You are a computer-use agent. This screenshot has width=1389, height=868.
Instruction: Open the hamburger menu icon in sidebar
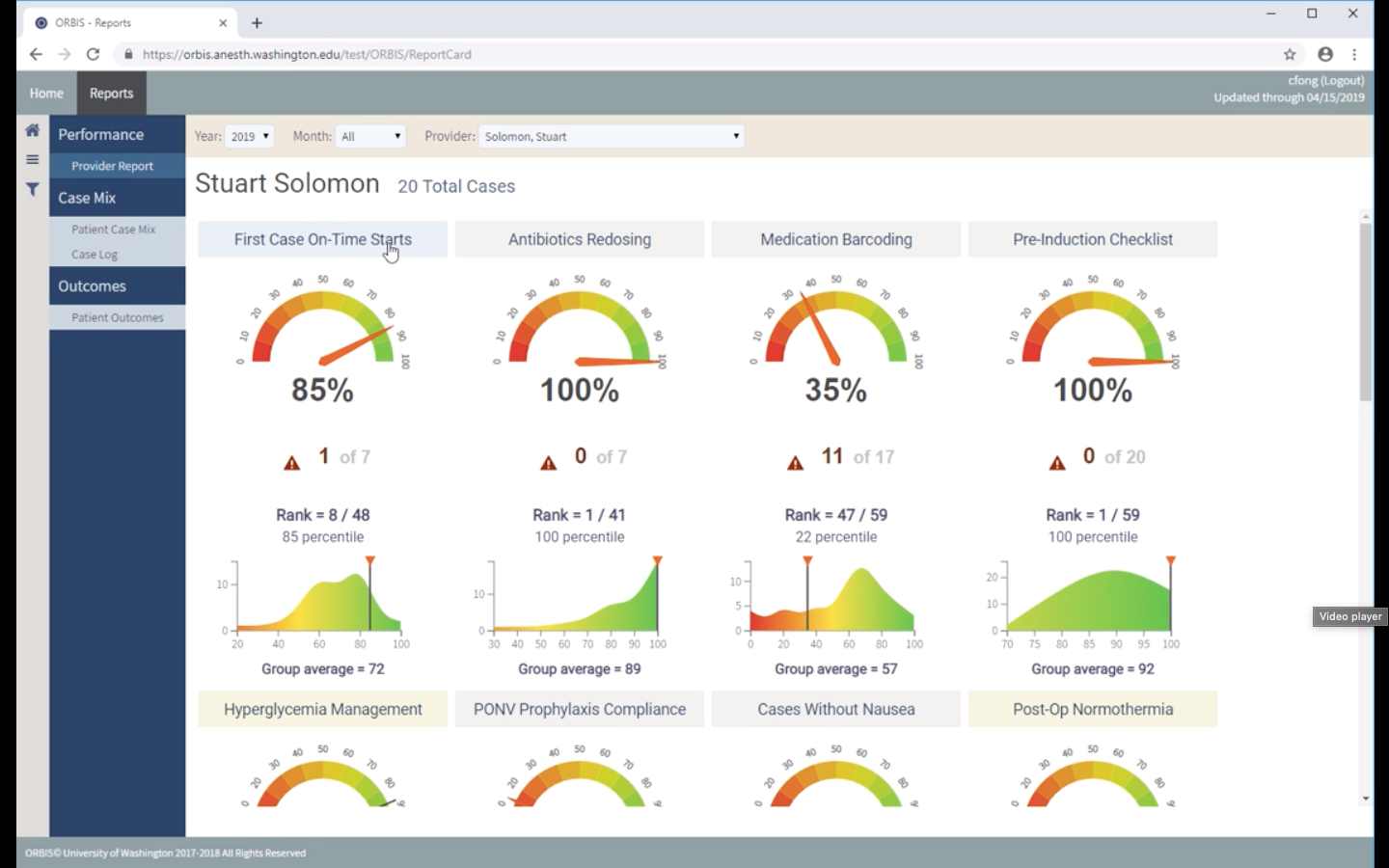[33, 160]
